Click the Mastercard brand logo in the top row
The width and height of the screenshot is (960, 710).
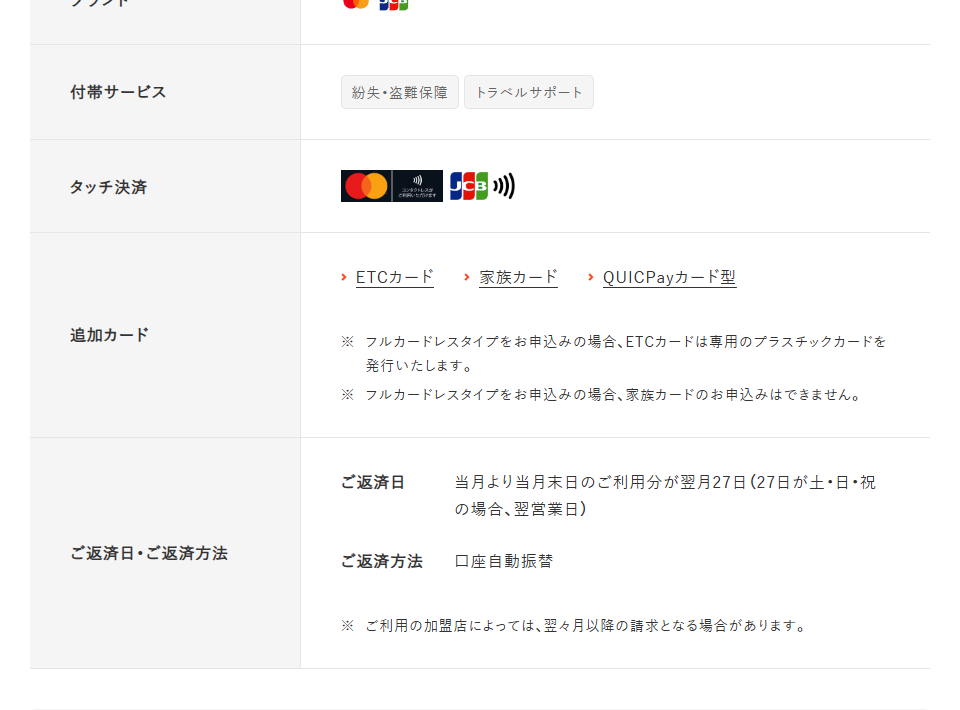356,4
